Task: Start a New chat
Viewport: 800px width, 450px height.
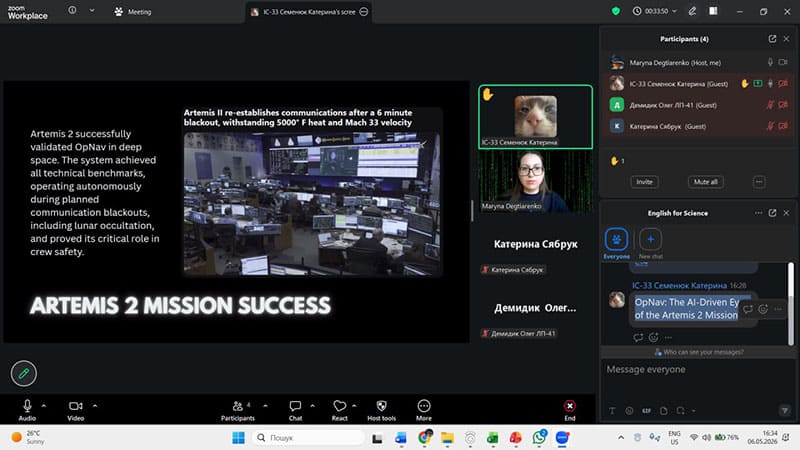Action: [651, 243]
